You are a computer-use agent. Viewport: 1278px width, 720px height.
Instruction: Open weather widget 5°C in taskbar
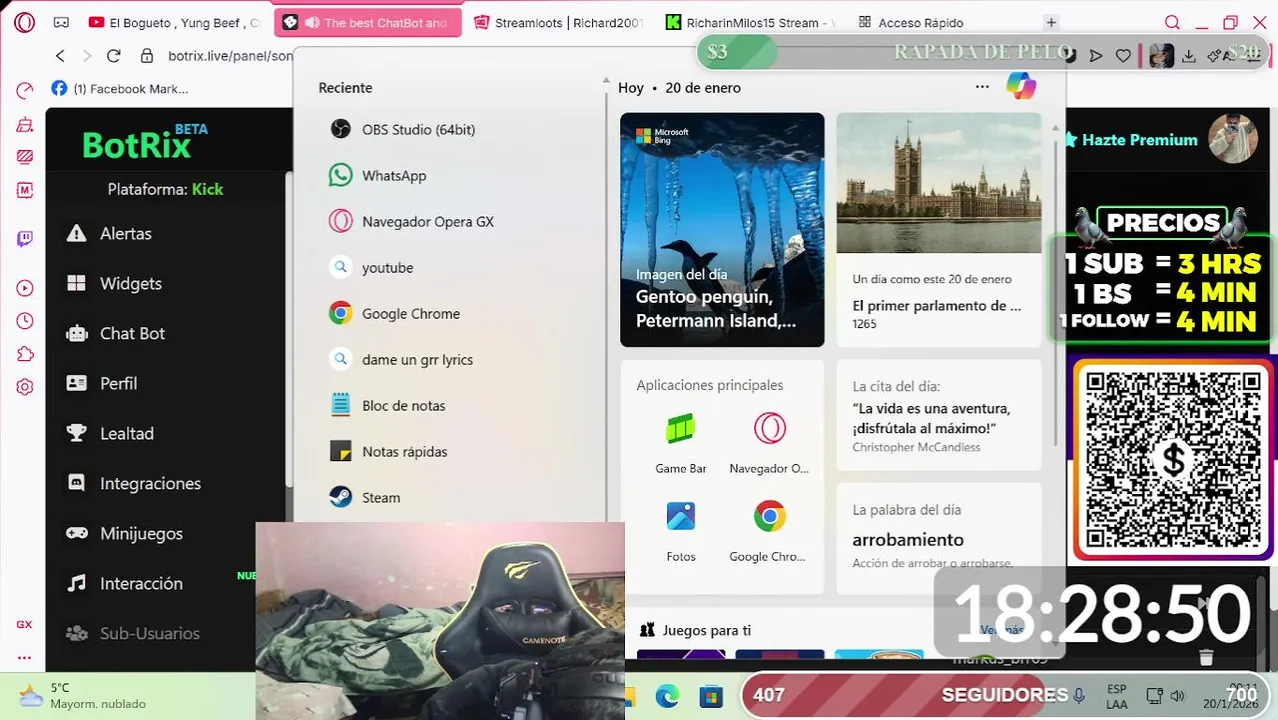pos(85,695)
